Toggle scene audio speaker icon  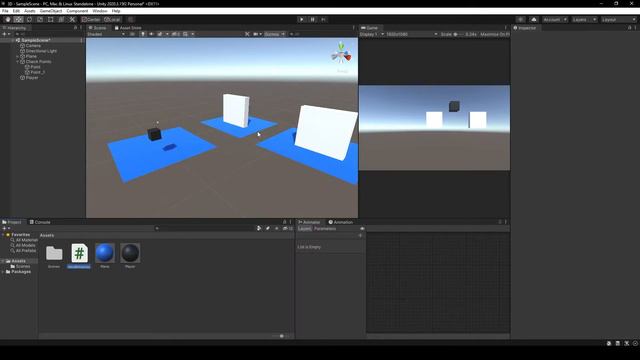tap(151, 34)
